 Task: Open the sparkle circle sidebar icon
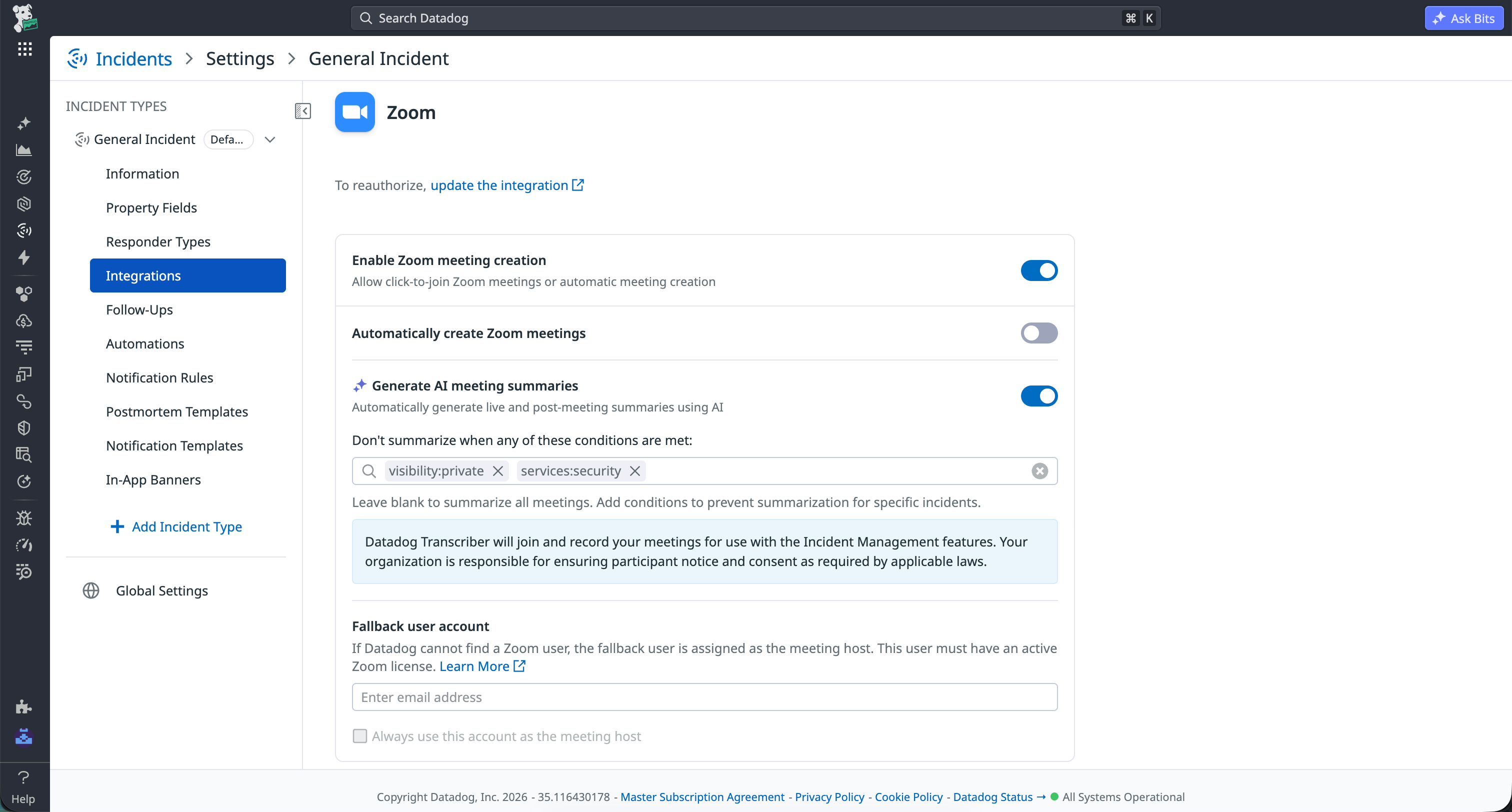(x=24, y=481)
